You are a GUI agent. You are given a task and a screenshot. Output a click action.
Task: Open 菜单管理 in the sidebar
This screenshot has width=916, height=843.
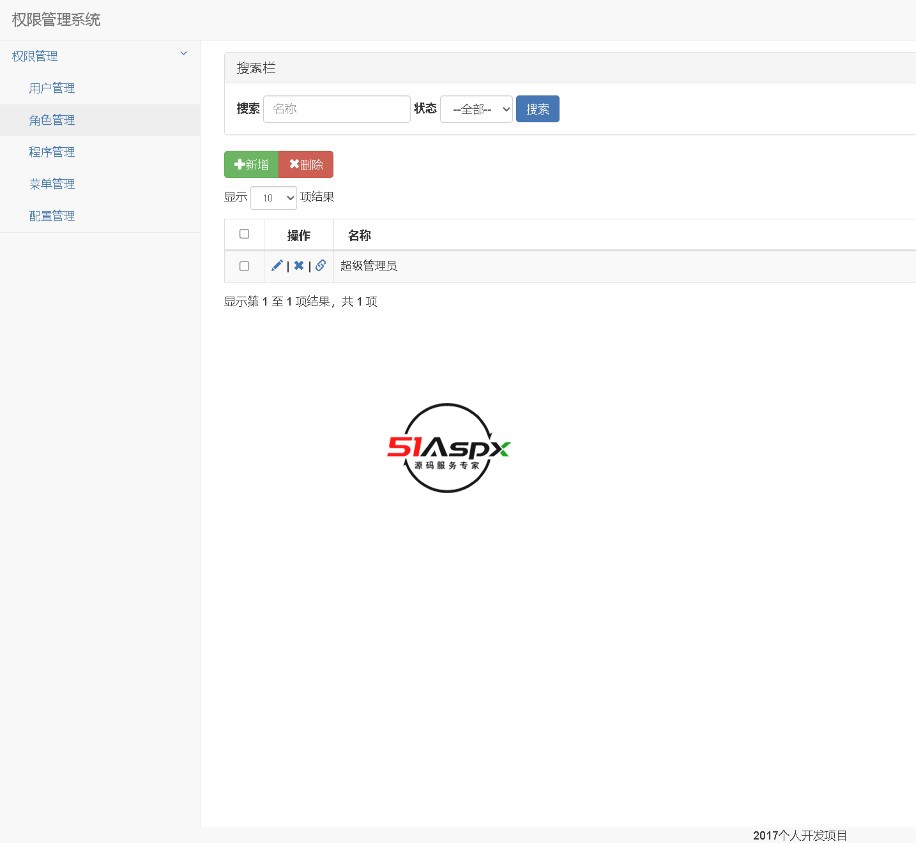[52, 184]
